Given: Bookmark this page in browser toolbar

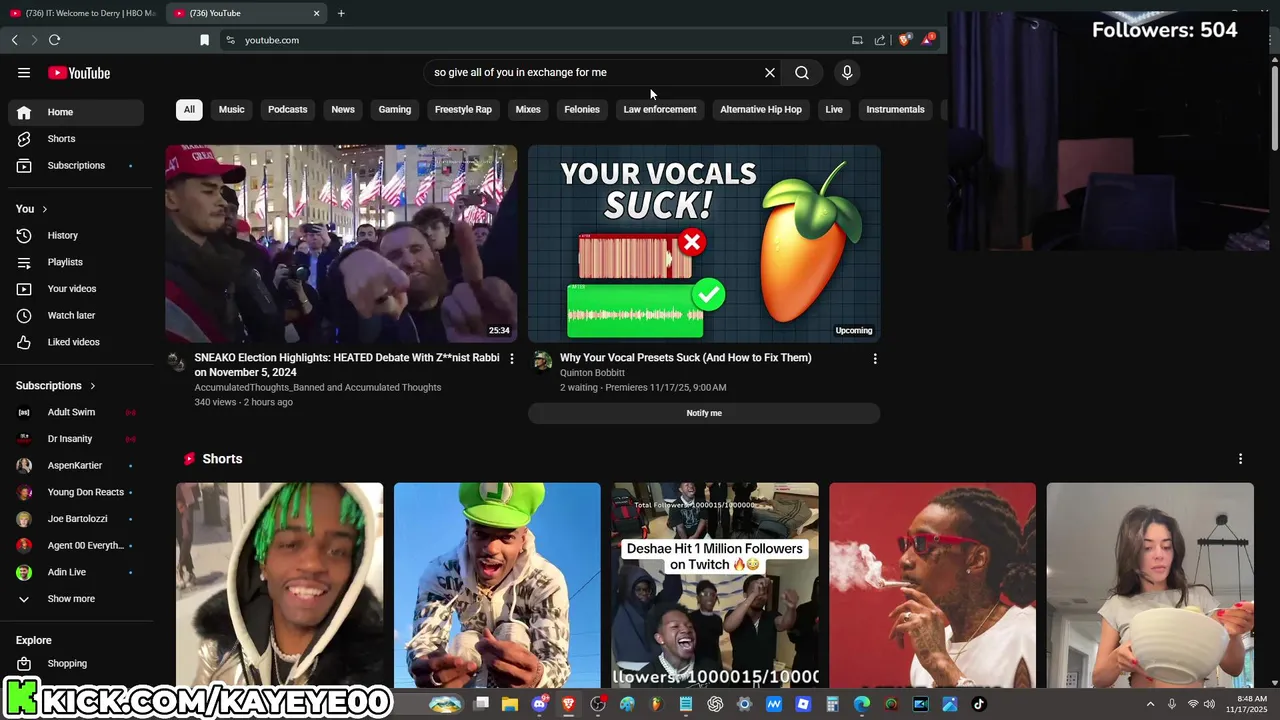Looking at the screenshot, I should tap(204, 40).
